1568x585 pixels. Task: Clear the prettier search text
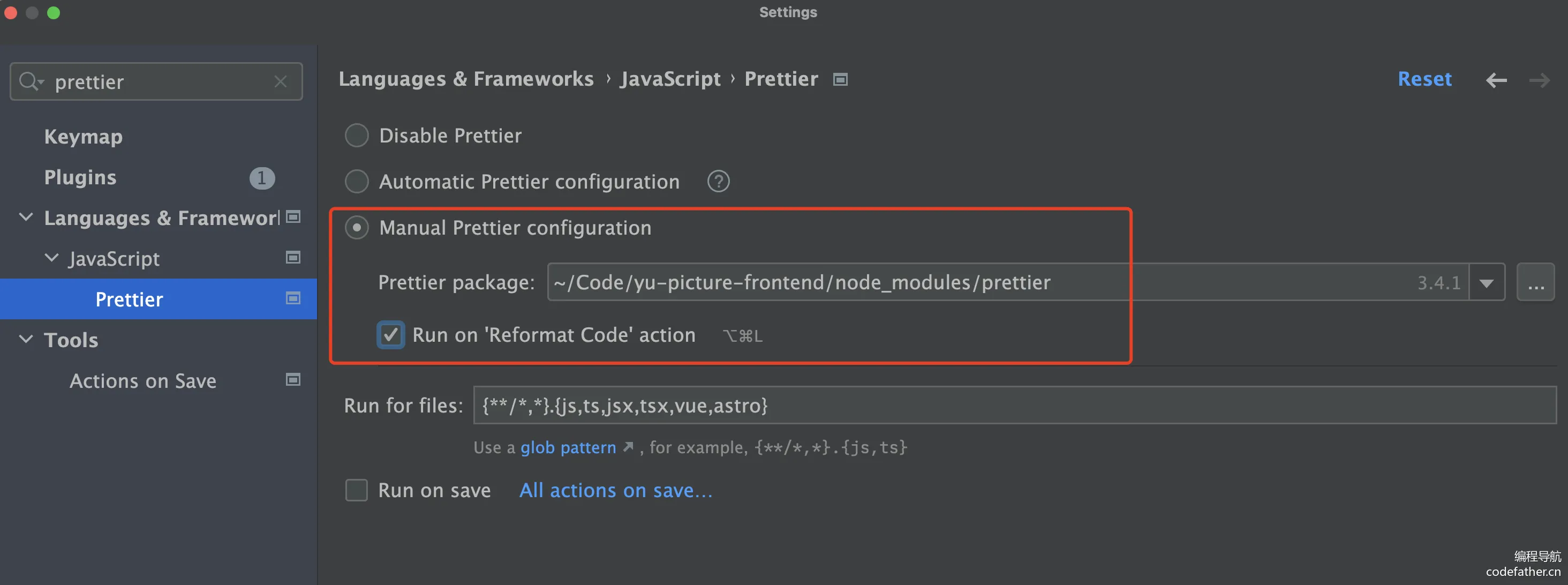281,81
